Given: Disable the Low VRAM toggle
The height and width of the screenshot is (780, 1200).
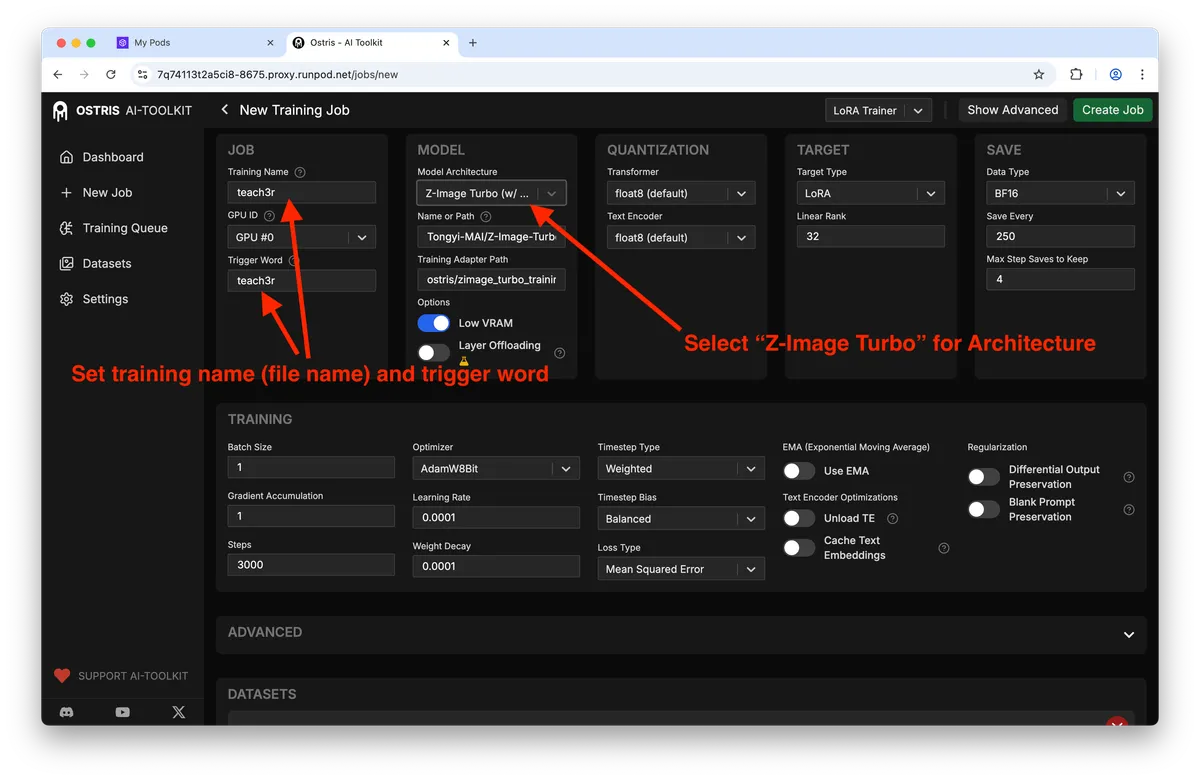Looking at the screenshot, I should pyautogui.click(x=433, y=322).
